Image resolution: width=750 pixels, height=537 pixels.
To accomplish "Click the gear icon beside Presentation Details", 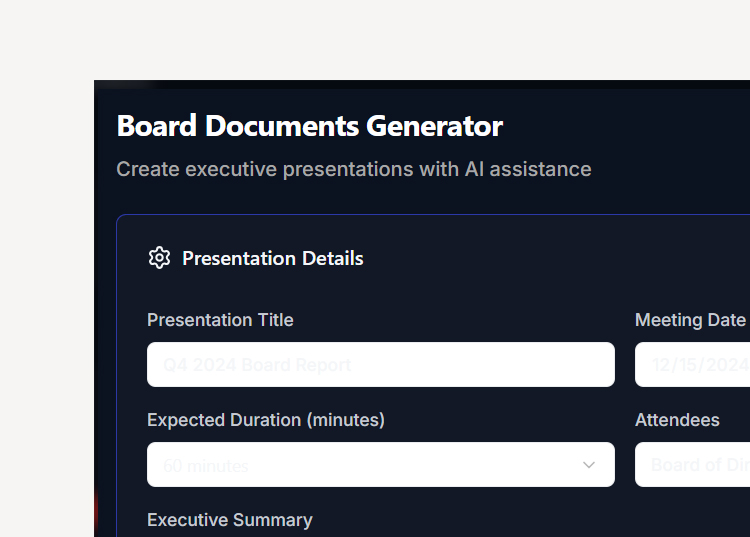I will pos(159,258).
